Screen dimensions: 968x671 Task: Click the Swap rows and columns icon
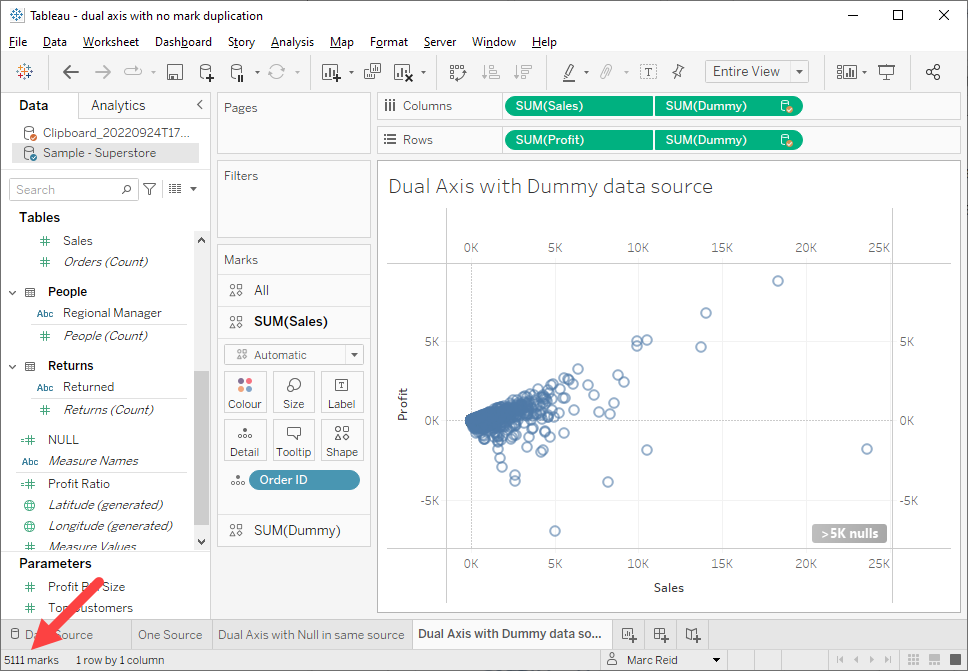(458, 72)
